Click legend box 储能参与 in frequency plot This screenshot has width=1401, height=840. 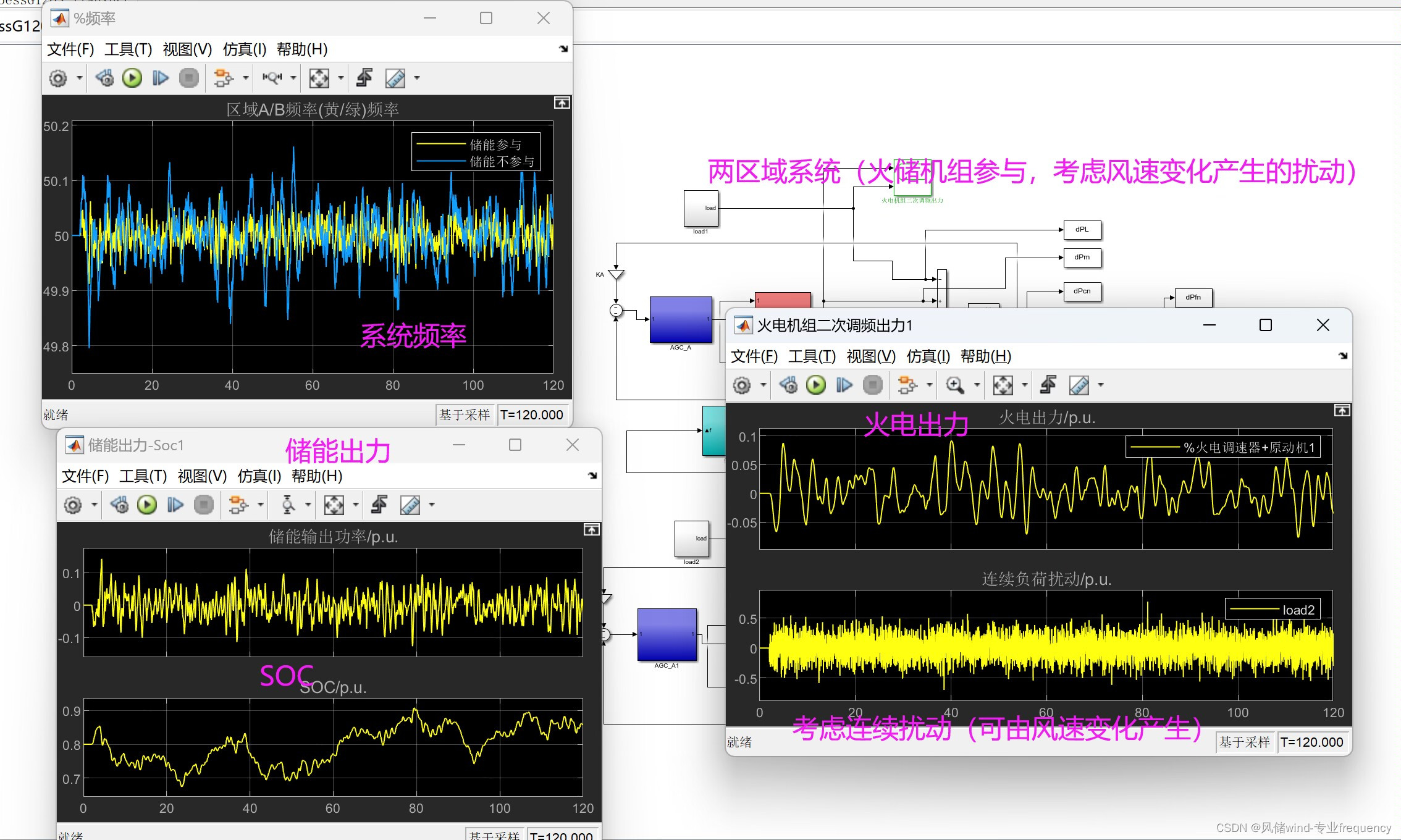[x=476, y=152]
